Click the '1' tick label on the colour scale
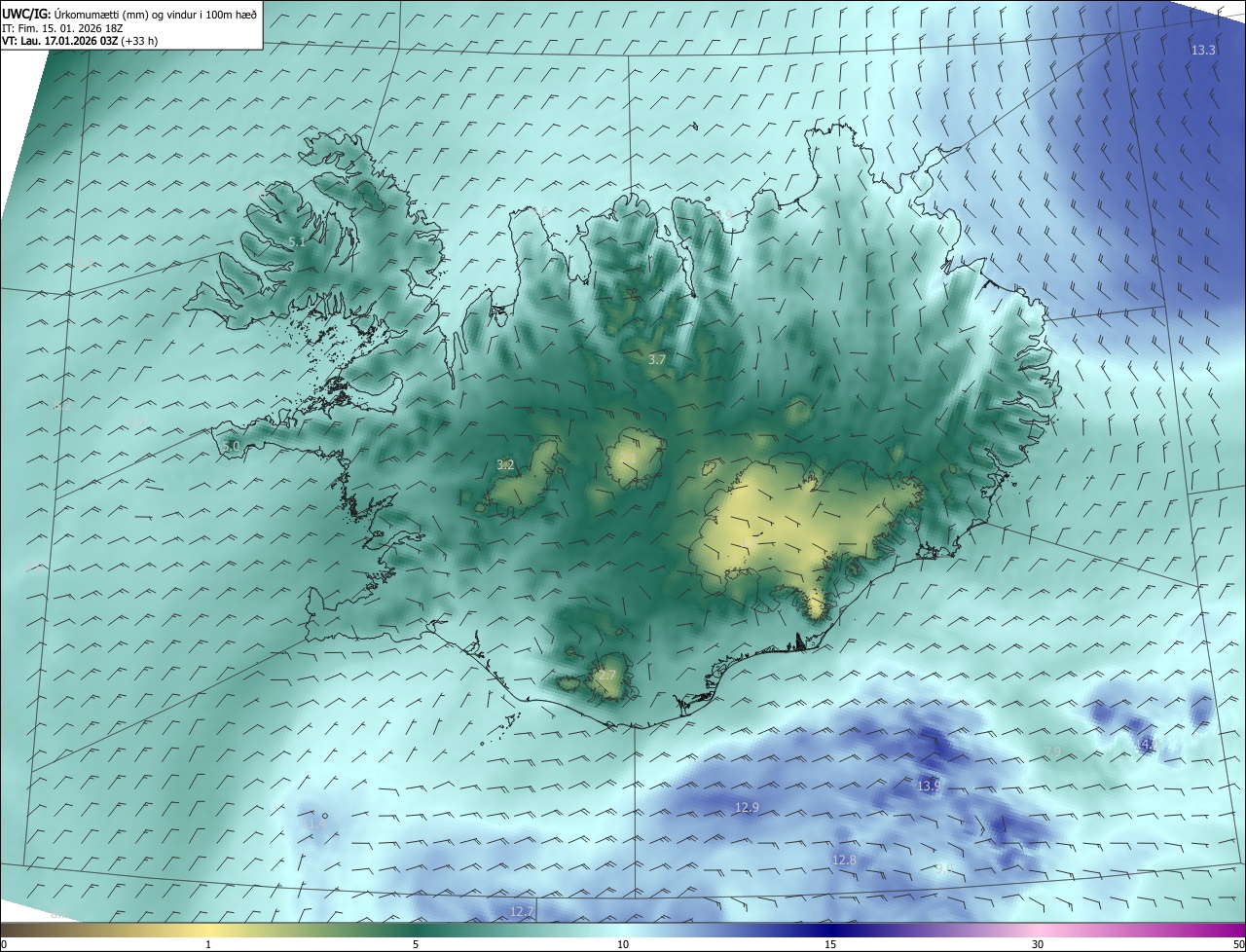The height and width of the screenshot is (952, 1246). pyautogui.click(x=208, y=944)
